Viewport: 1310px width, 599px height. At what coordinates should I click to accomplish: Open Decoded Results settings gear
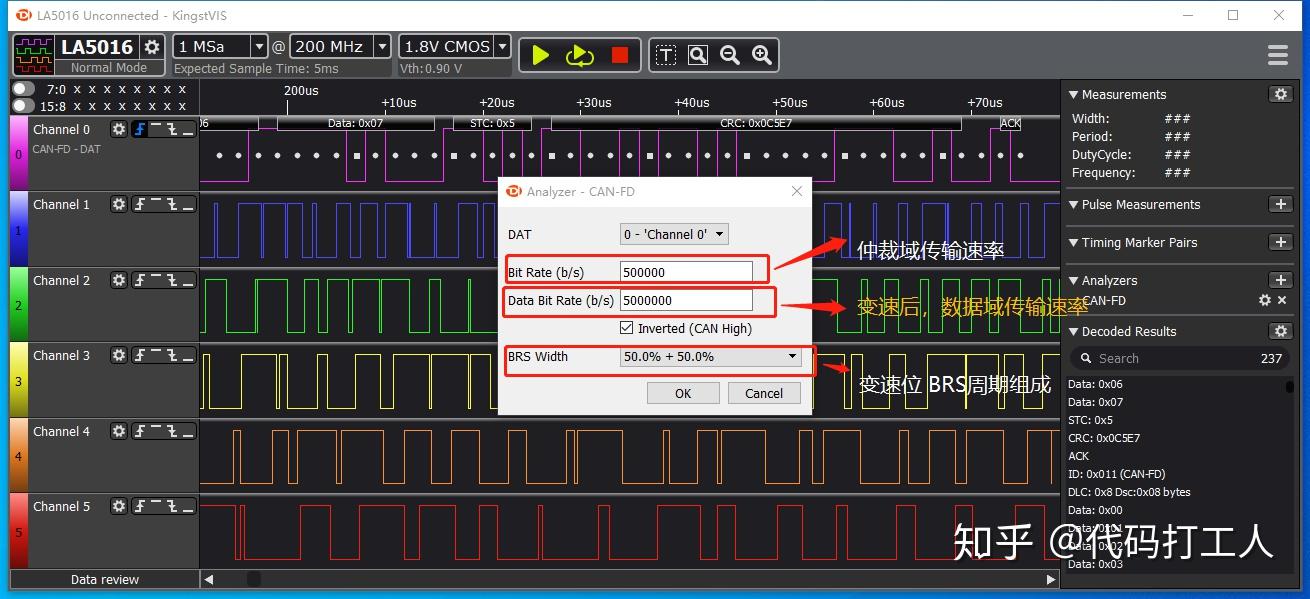click(x=1280, y=331)
